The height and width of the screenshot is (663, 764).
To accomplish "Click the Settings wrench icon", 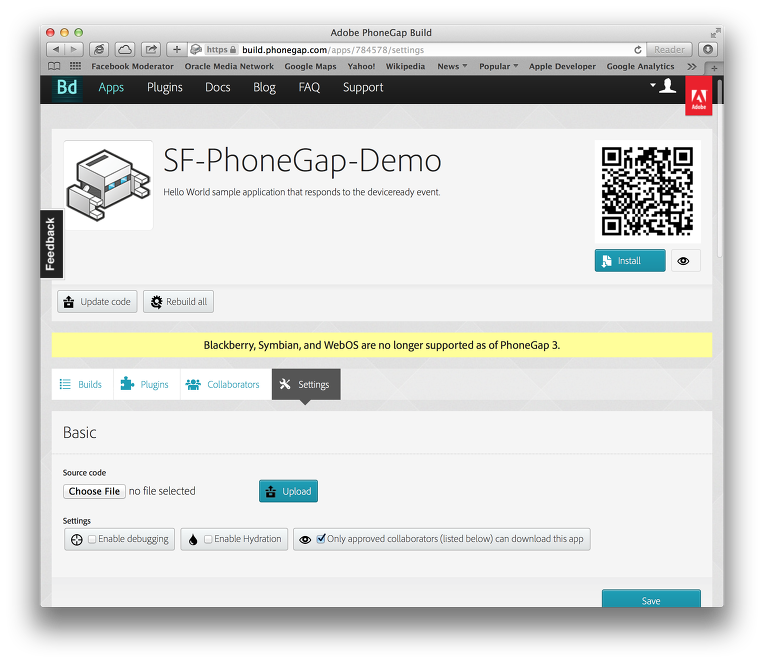I will [285, 384].
